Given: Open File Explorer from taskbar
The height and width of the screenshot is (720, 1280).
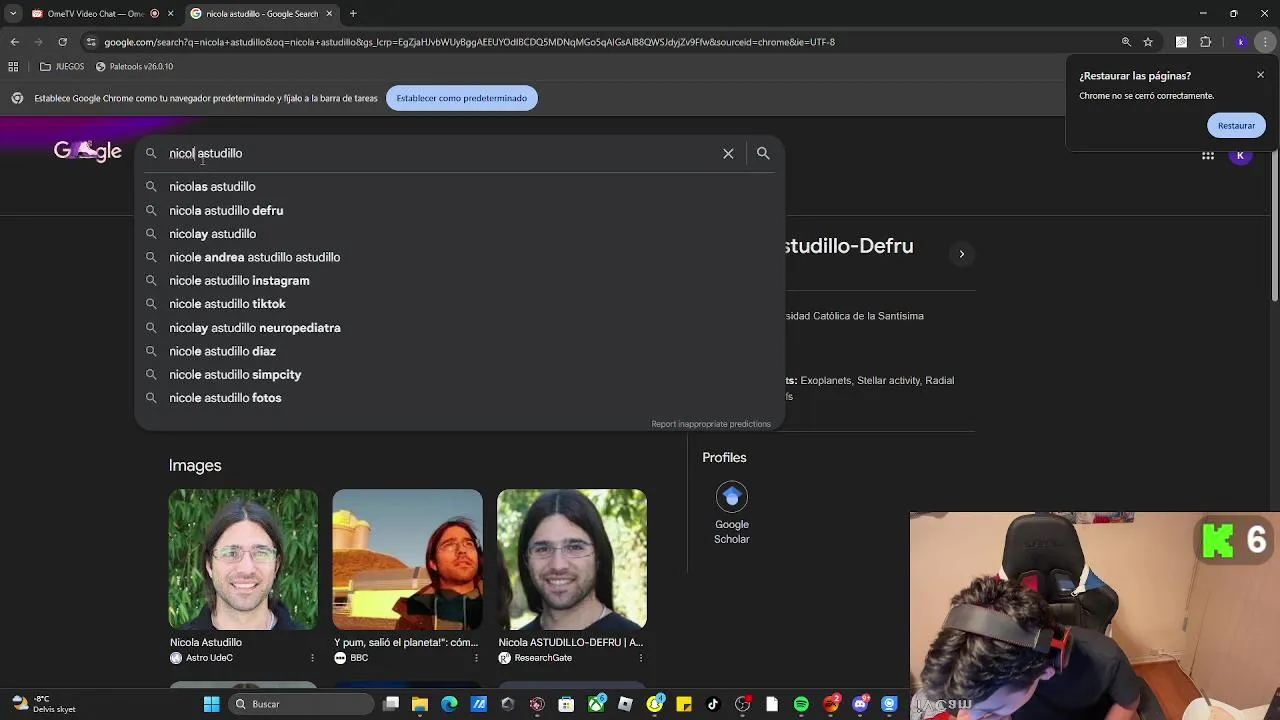Looking at the screenshot, I should [420, 704].
